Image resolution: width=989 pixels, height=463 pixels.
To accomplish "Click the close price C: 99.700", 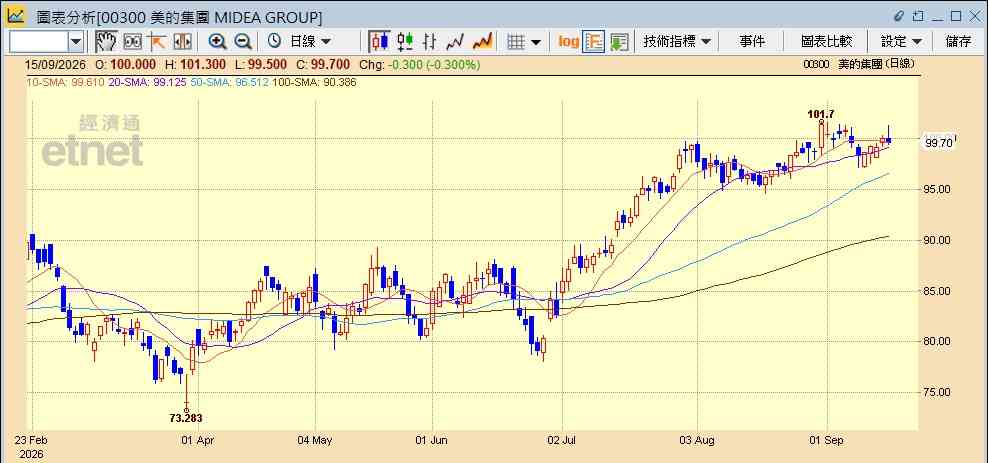I will point(324,65).
